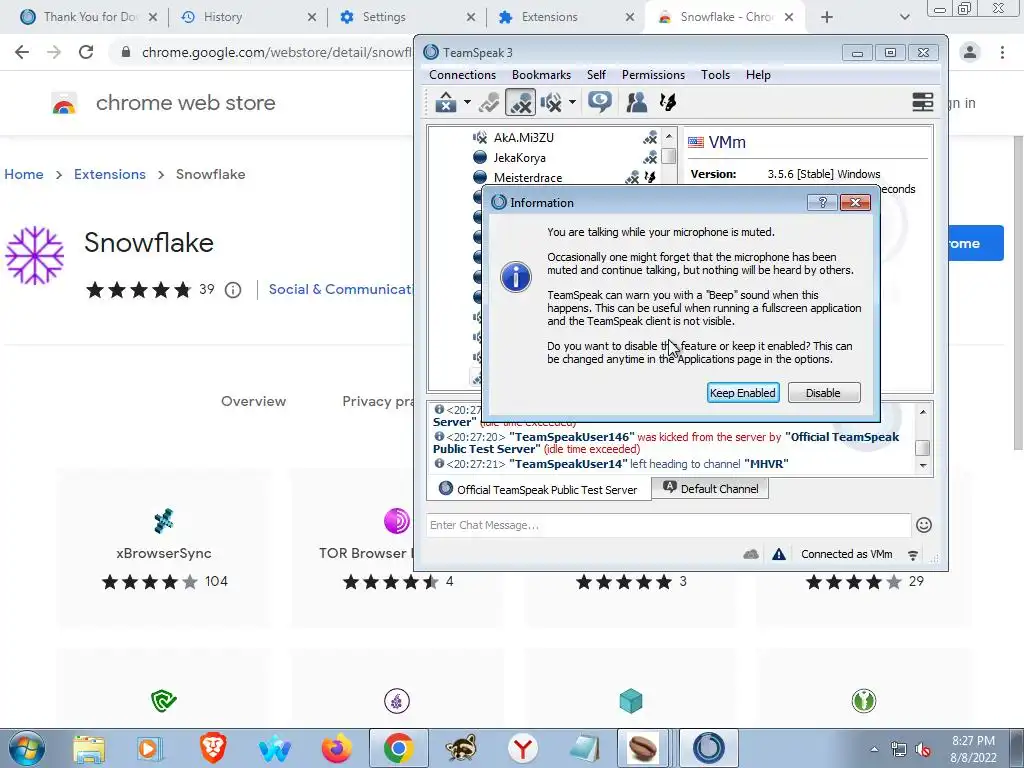Open a new Chrome tab with plus button
This screenshot has height=768, width=1024.
(x=827, y=17)
